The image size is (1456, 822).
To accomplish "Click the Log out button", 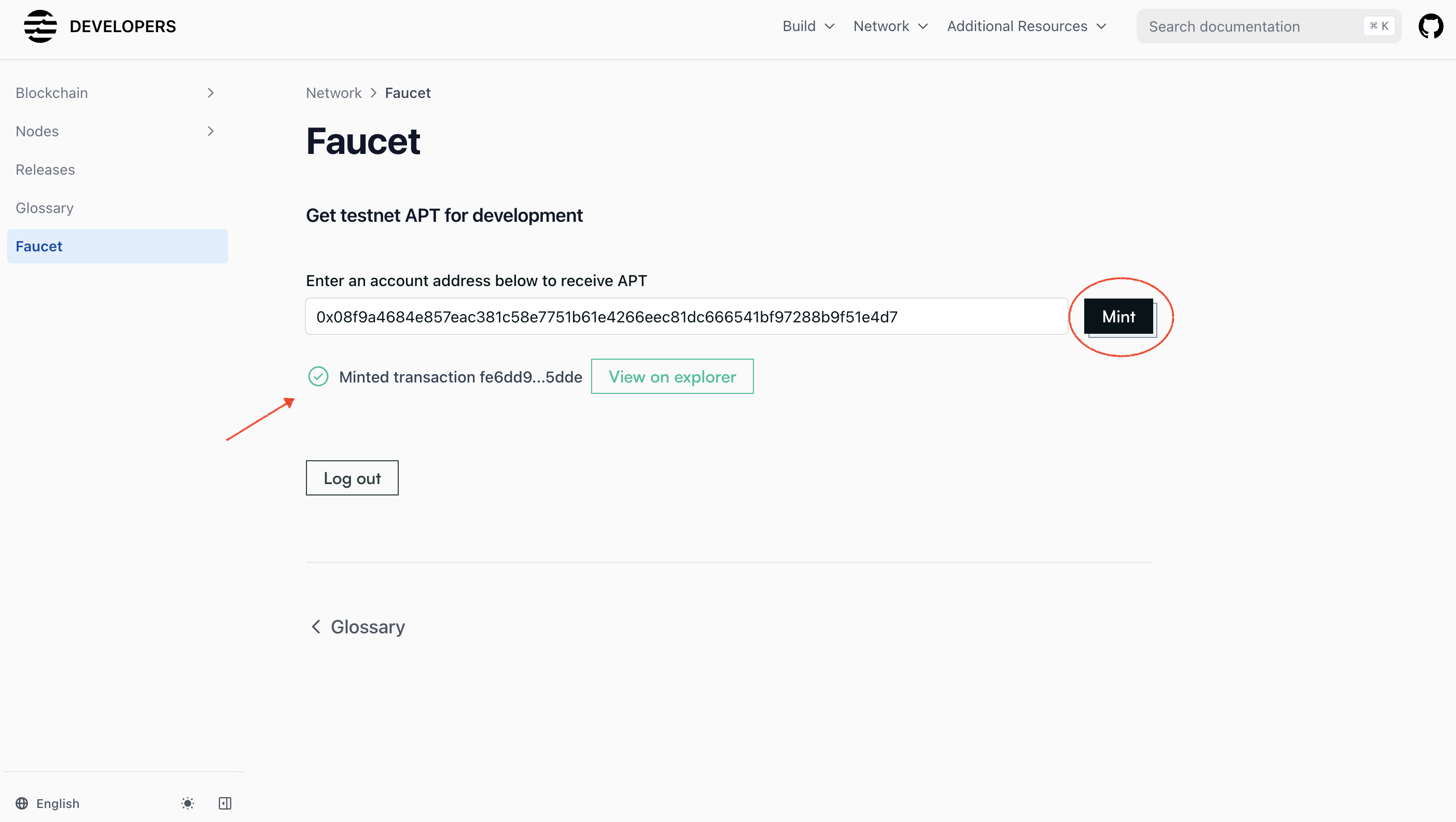I will click(x=352, y=478).
